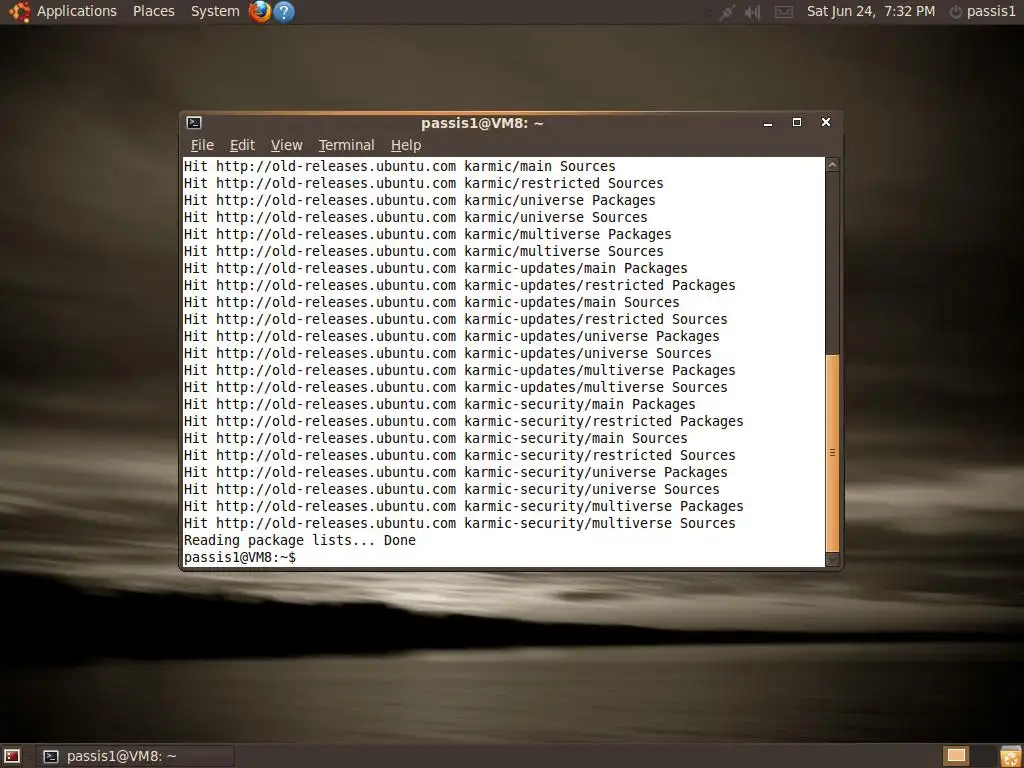Viewport: 1024px width, 768px height.
Task: Open the terminal Help menu
Action: tap(406, 145)
